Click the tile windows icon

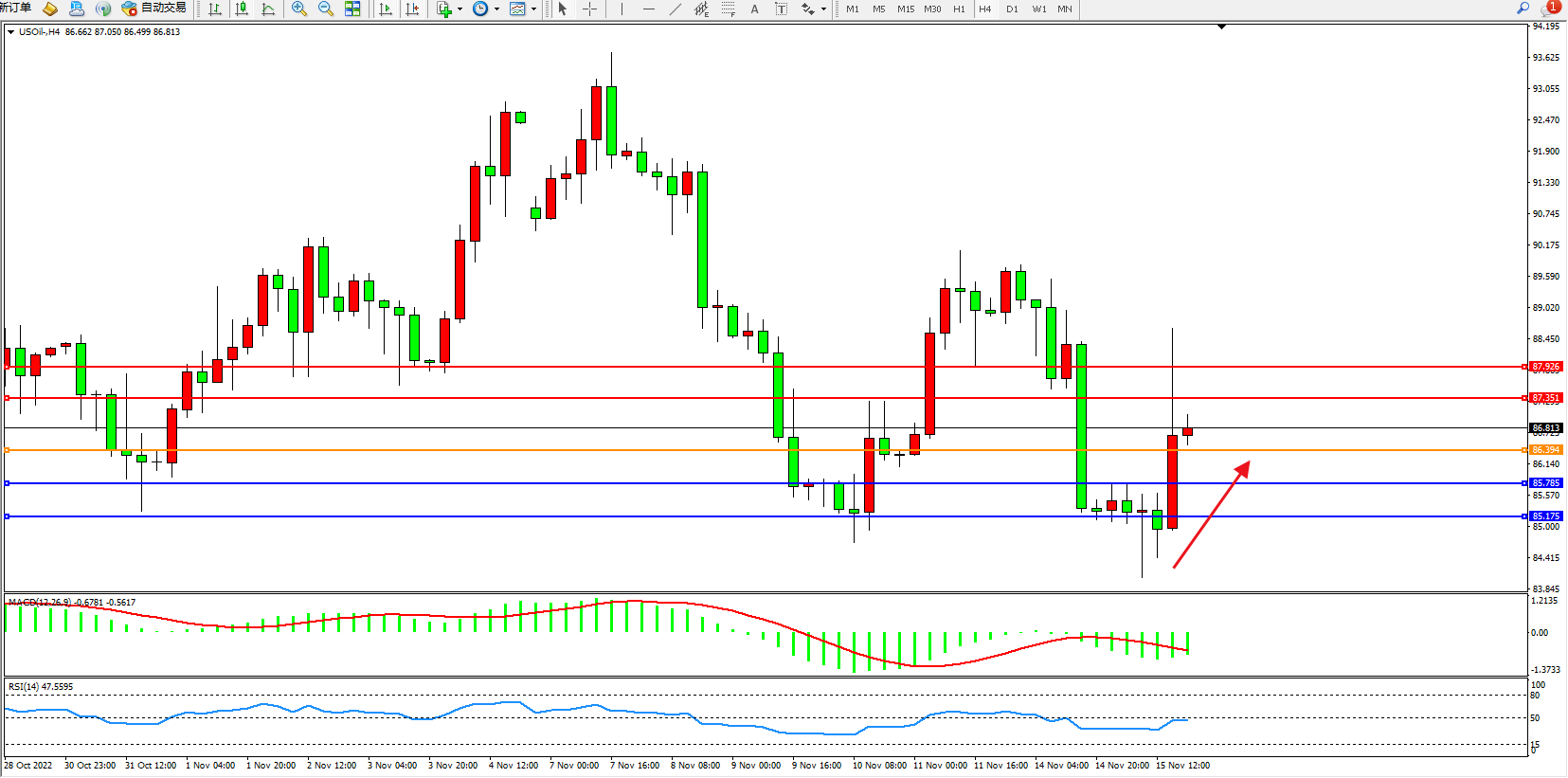pyautogui.click(x=352, y=9)
